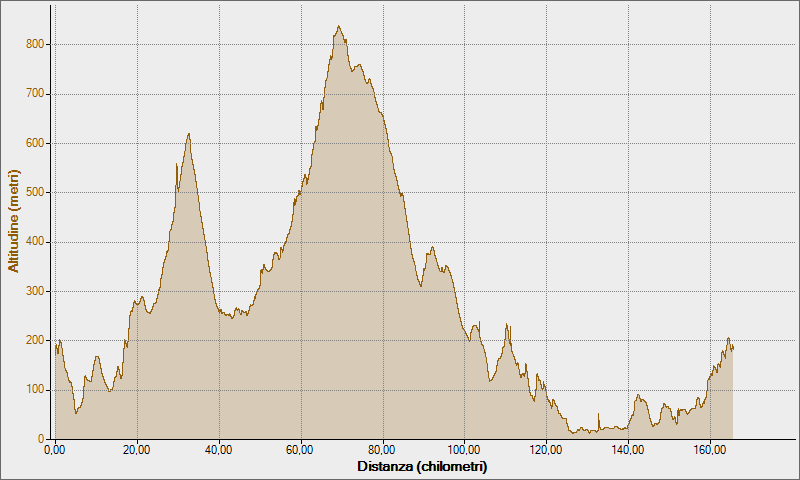Click the 700 altitude axis label

tap(35, 94)
